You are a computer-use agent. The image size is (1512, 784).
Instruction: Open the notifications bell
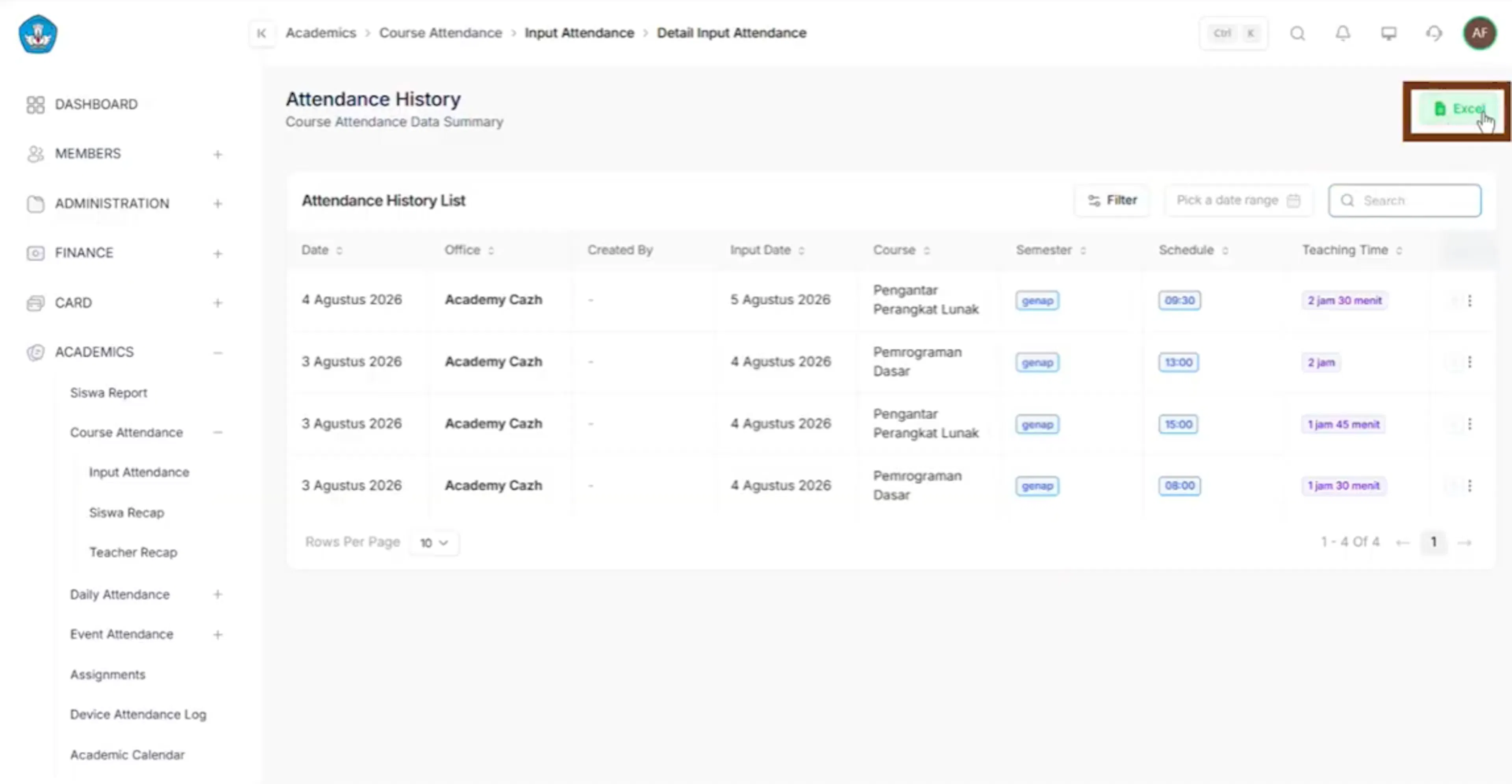pyautogui.click(x=1343, y=33)
